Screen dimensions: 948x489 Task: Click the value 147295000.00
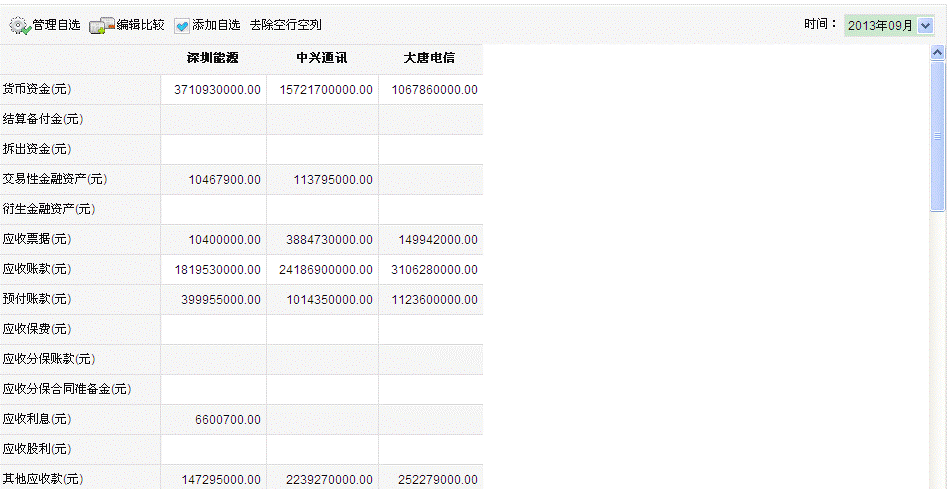click(x=221, y=480)
